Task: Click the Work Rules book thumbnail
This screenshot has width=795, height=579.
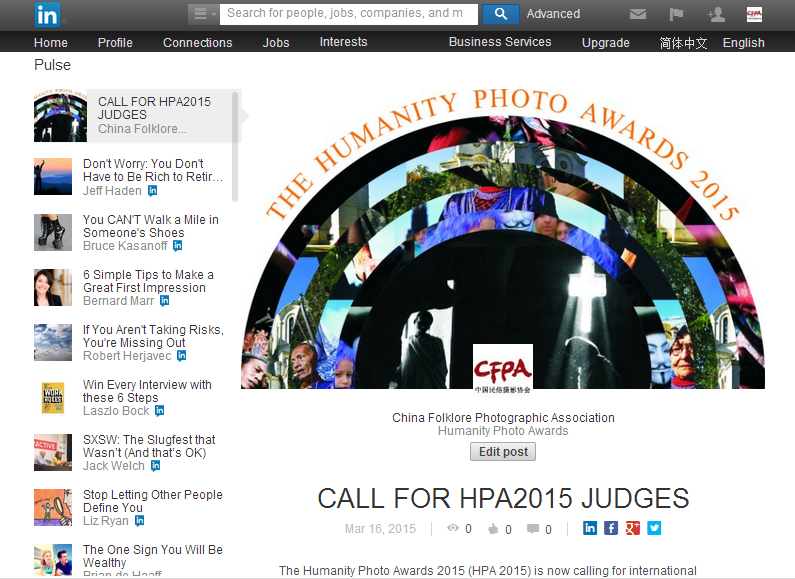Action: point(53,397)
